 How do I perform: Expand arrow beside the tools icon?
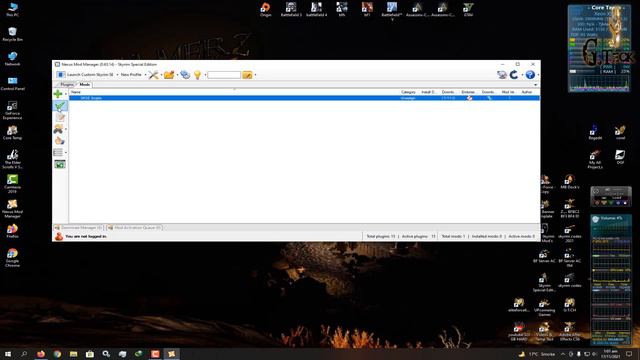(x=161, y=75)
